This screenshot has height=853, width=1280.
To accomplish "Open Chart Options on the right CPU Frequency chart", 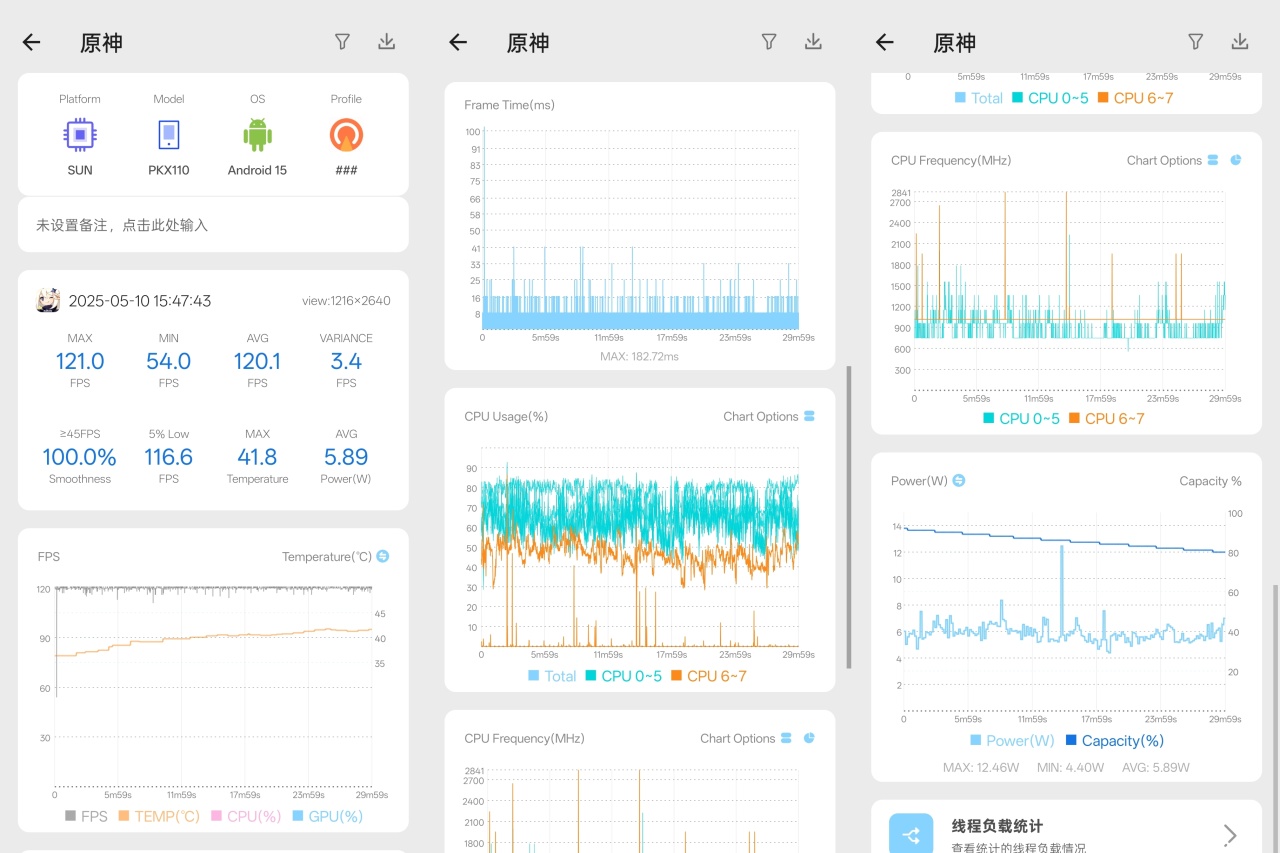I will pos(1164,160).
